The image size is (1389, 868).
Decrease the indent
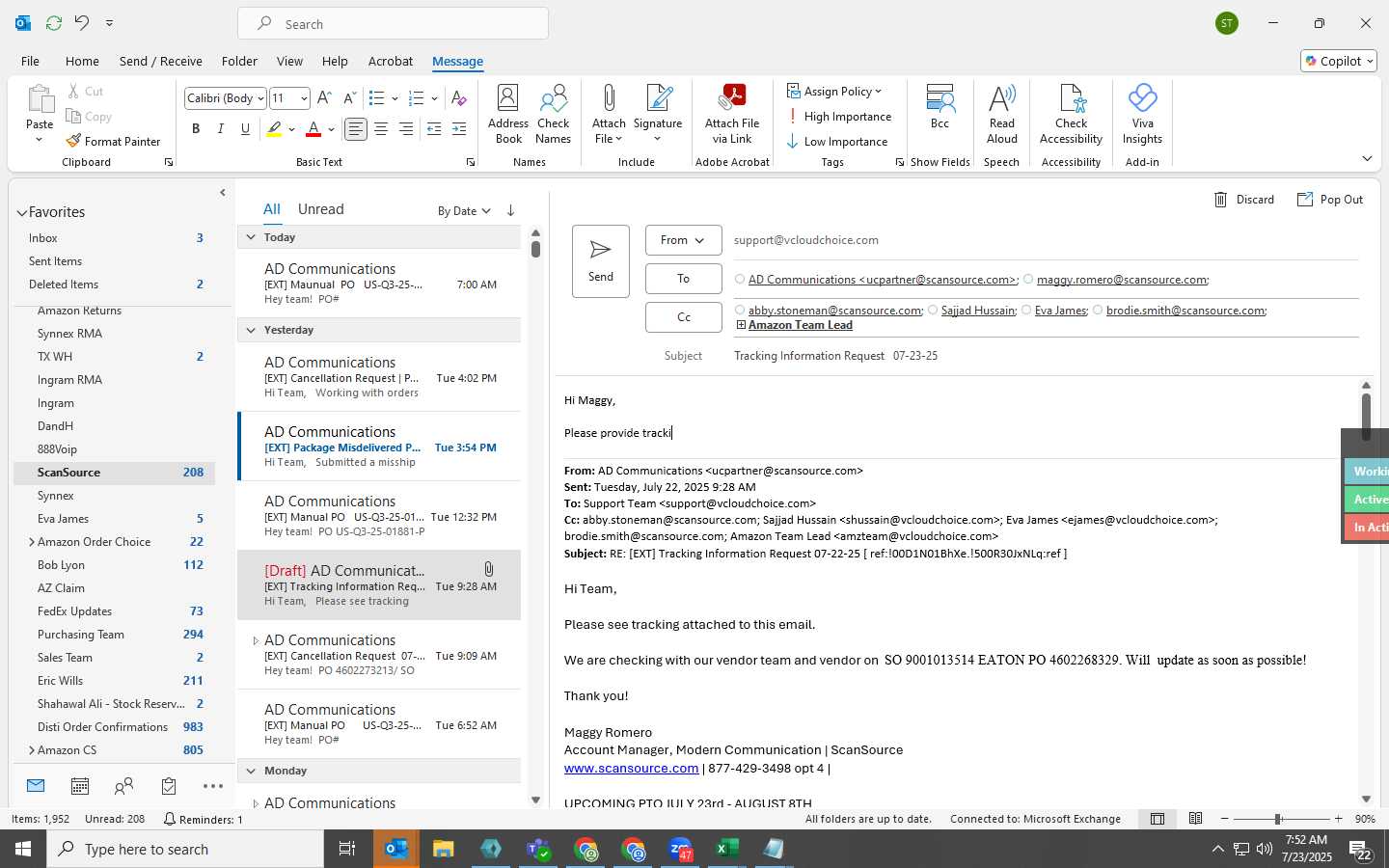tap(434, 128)
